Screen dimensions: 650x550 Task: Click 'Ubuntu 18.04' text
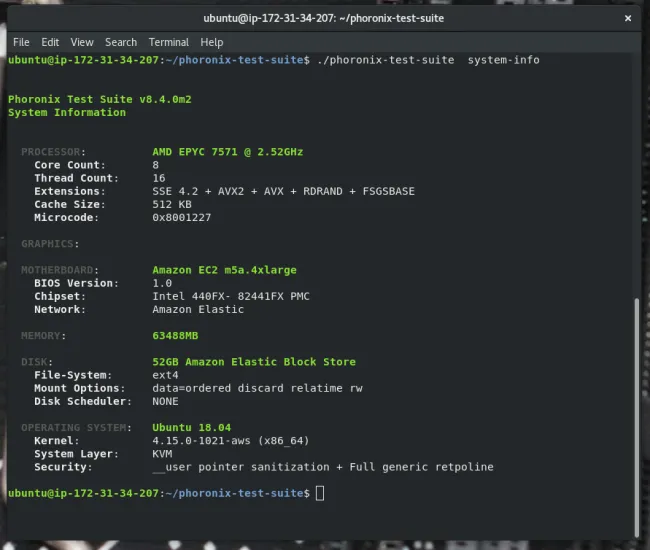coord(192,428)
